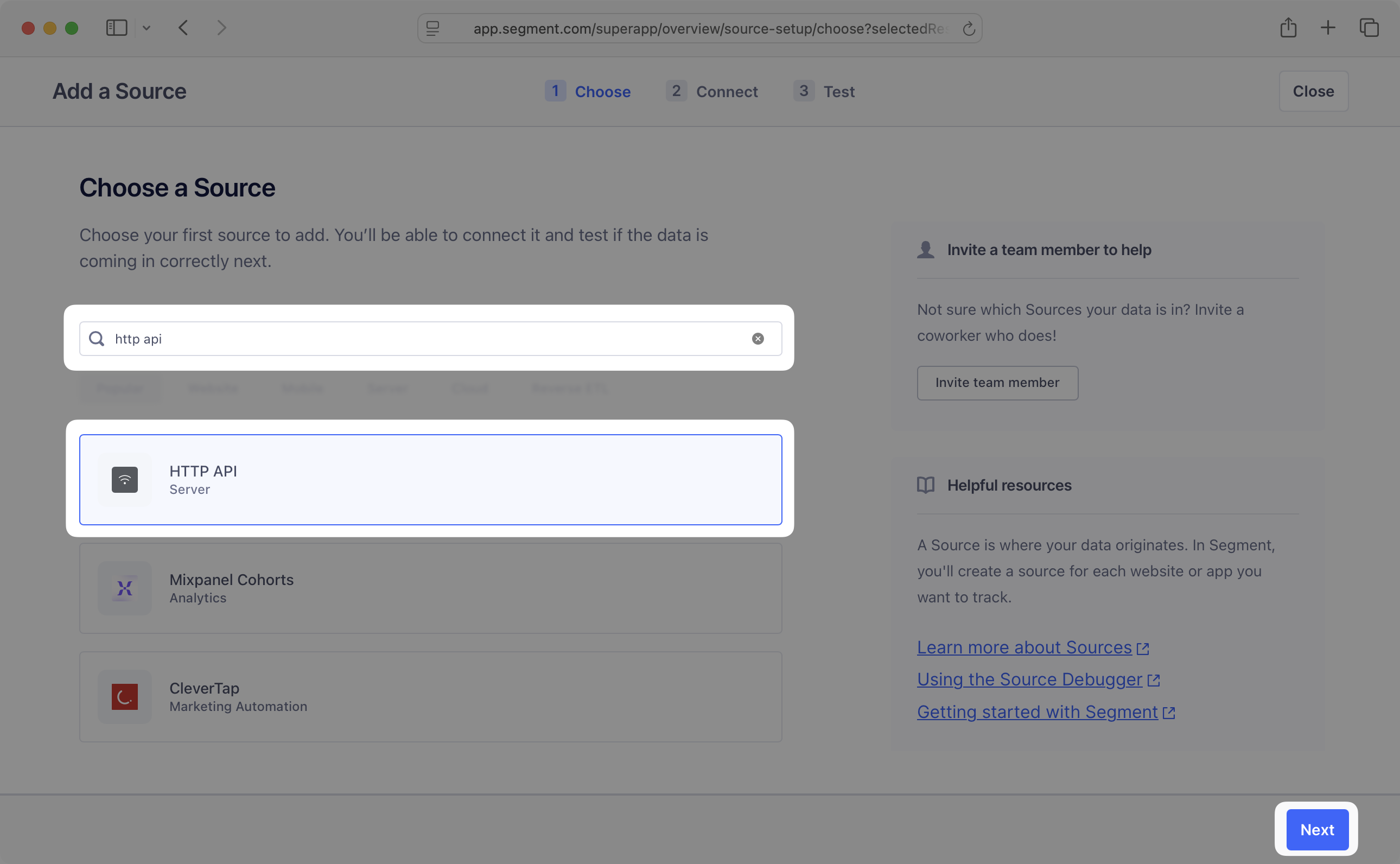Clear the search field using the X icon
Viewport: 1400px width, 864px height.
(x=758, y=339)
